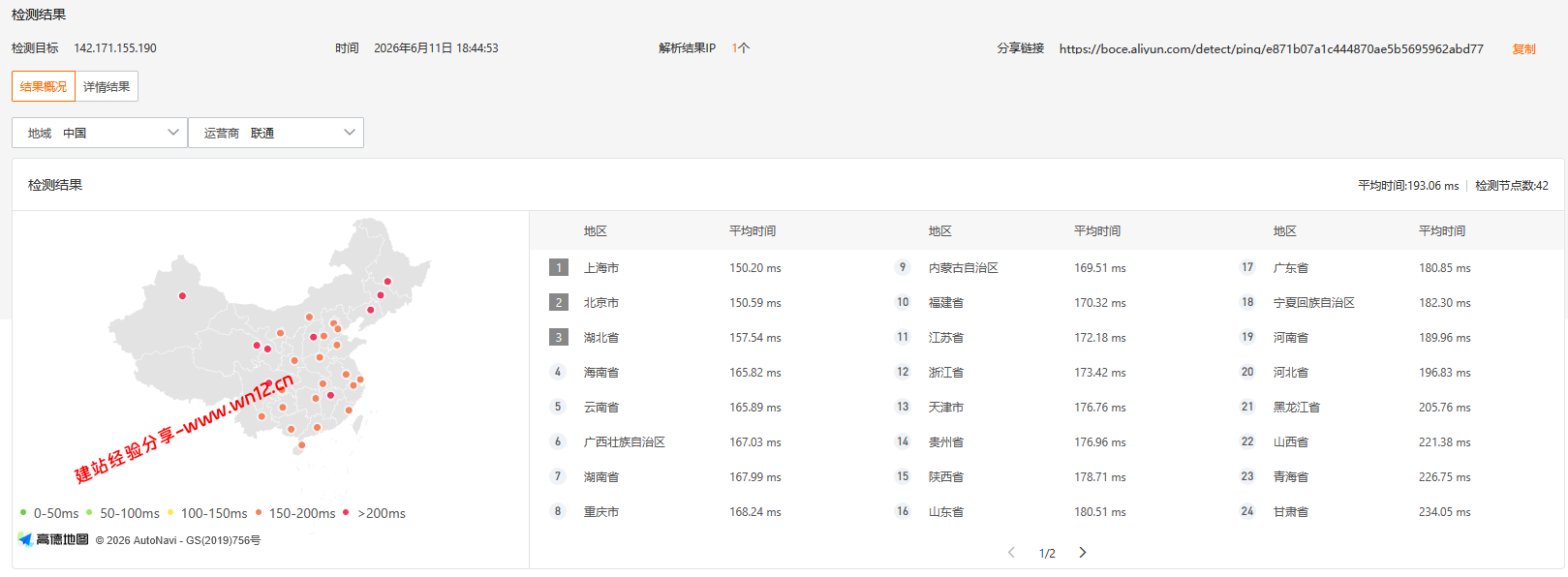Select the 云南省 region cell
Viewport: 1568px width, 577px height.
coord(601,408)
